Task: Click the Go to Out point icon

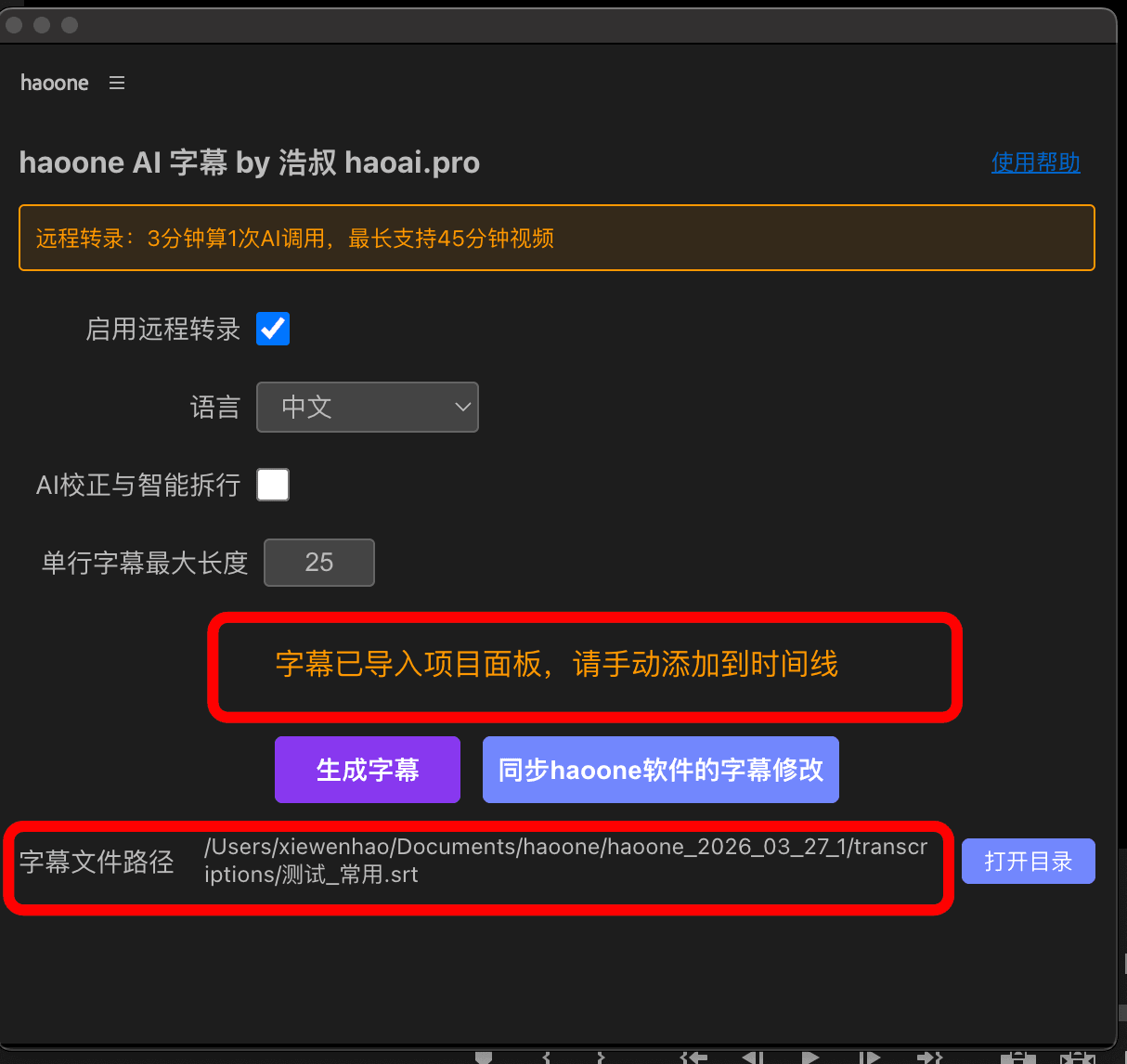Action: click(x=928, y=1058)
